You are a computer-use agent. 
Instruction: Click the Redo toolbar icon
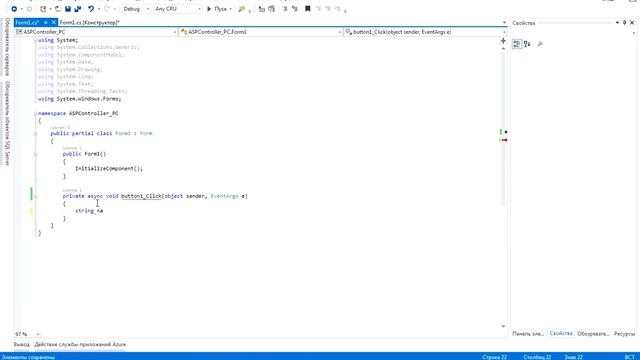[107, 9]
